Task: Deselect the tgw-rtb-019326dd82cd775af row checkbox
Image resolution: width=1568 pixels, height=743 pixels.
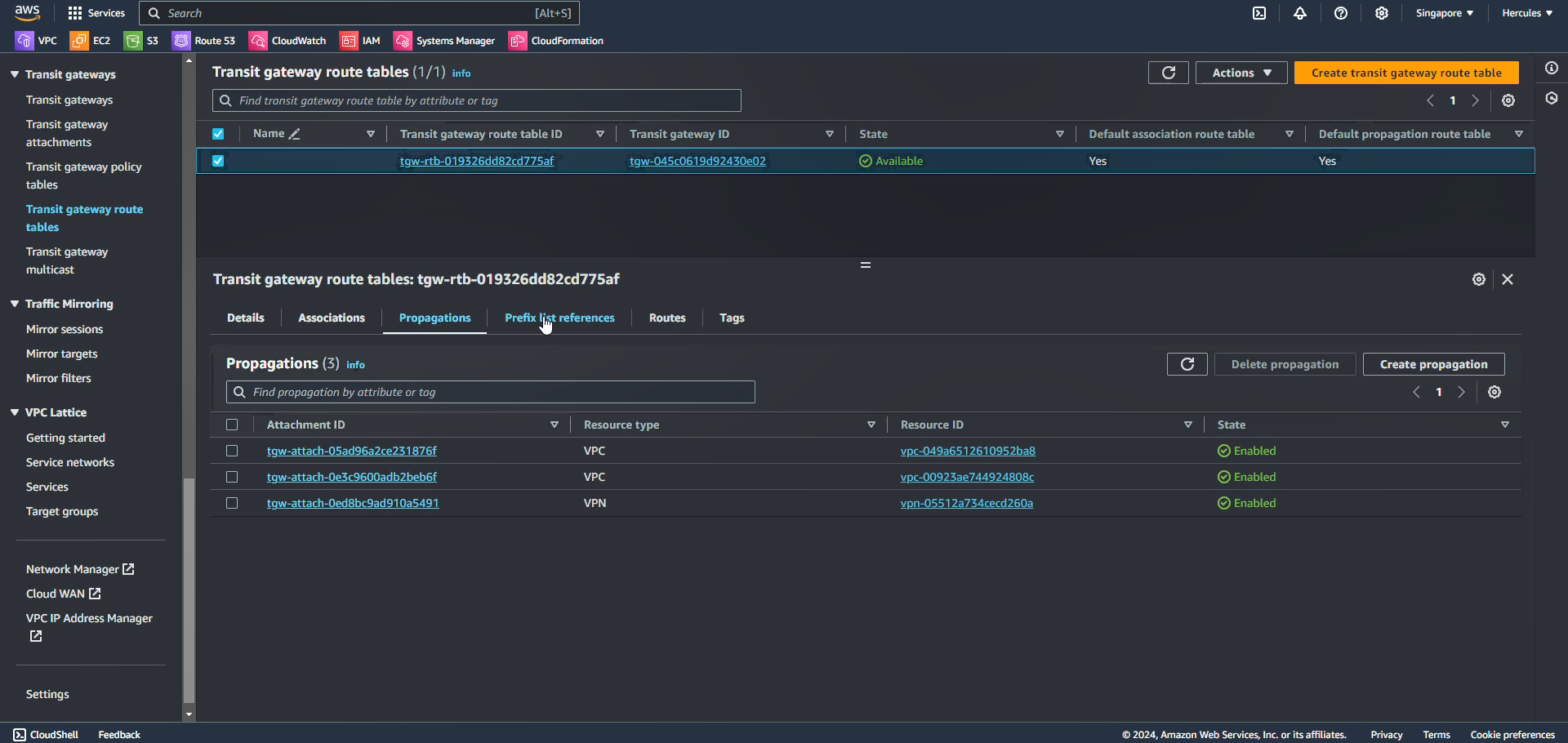Action: (x=218, y=161)
